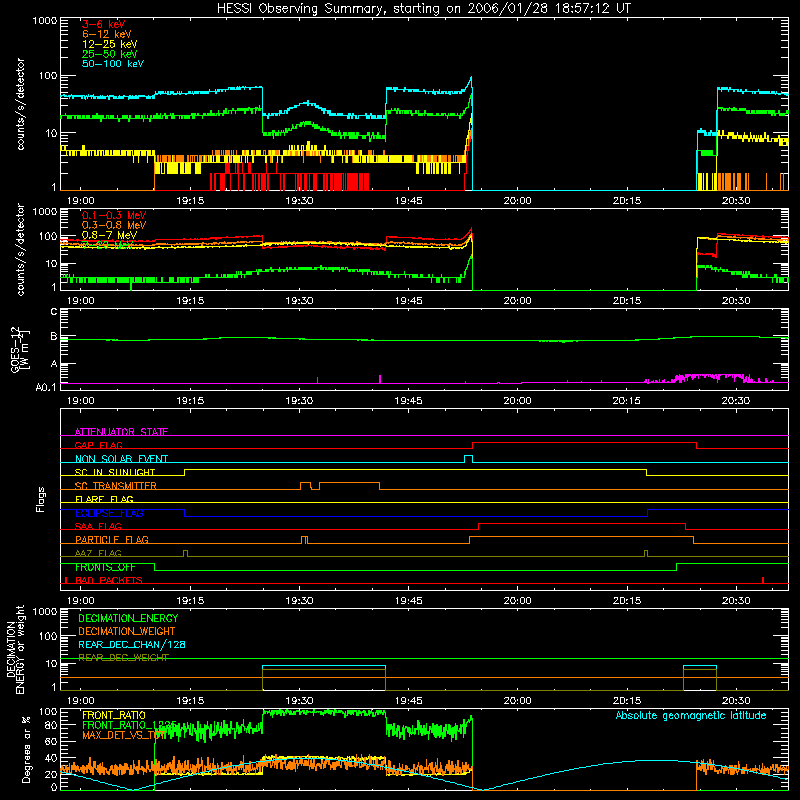Click the FRONT_RATIO legend label
Image resolution: width=800 pixels, height=800 pixels.
coord(114,715)
